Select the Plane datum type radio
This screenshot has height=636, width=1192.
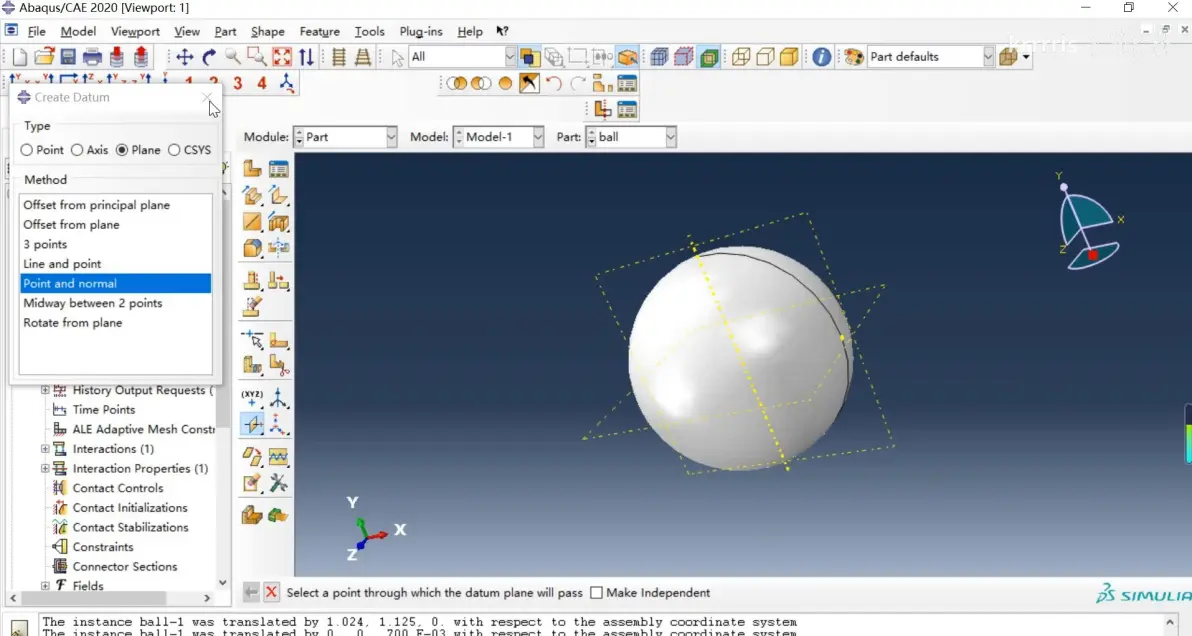(122, 150)
